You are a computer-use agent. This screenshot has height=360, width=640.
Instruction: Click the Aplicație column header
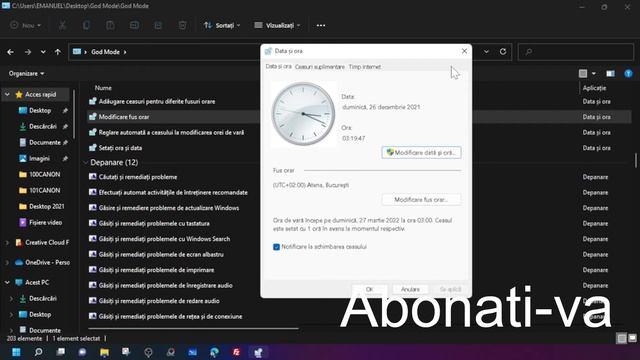594,88
